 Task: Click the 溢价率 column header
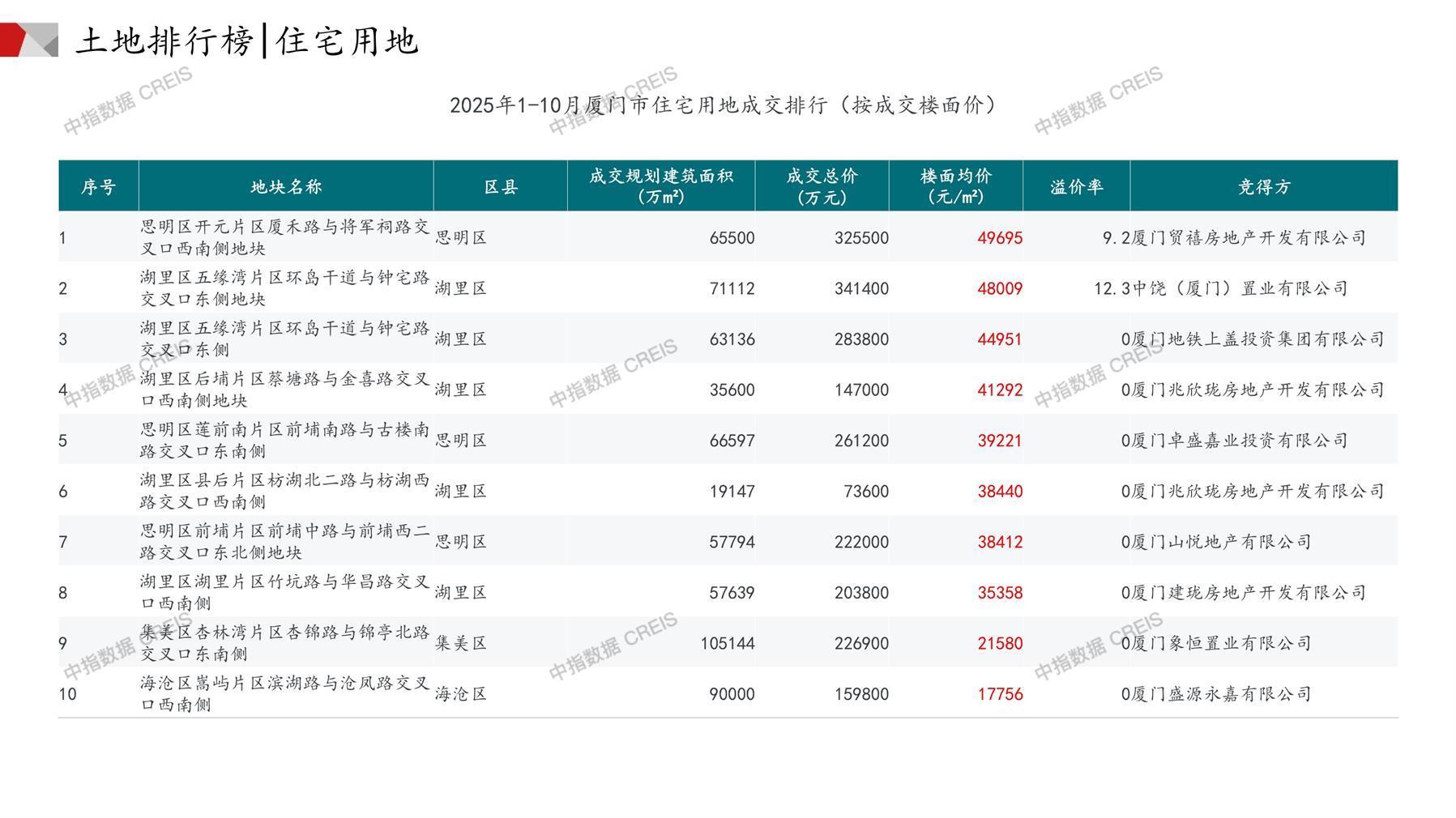tap(1076, 187)
